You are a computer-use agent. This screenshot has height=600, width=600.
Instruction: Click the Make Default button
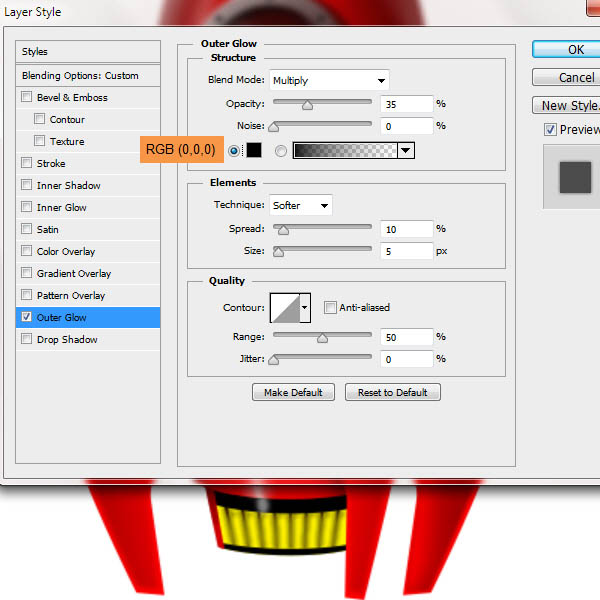294,392
